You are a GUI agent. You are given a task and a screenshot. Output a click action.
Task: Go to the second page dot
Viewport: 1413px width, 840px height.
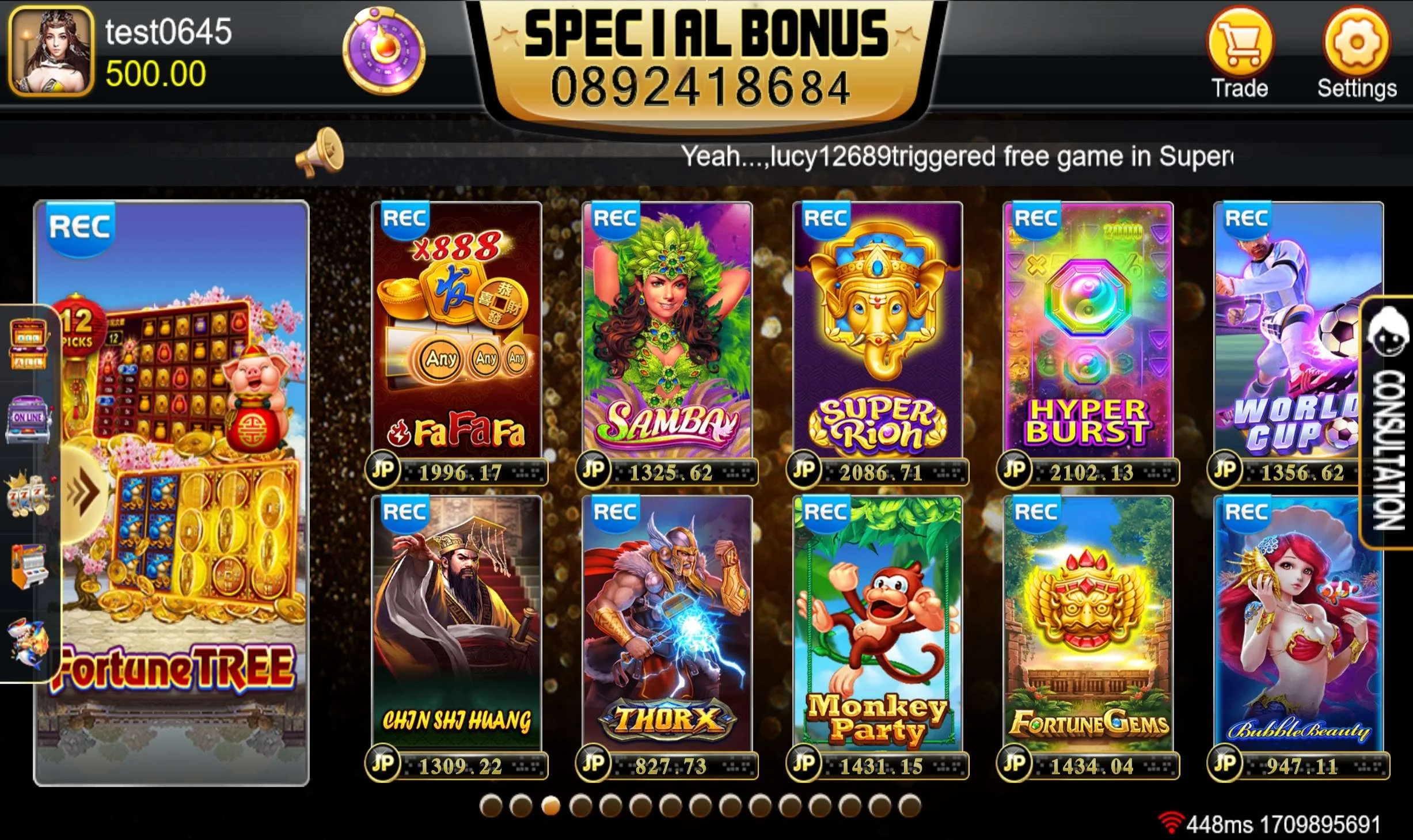pyautogui.click(x=521, y=805)
